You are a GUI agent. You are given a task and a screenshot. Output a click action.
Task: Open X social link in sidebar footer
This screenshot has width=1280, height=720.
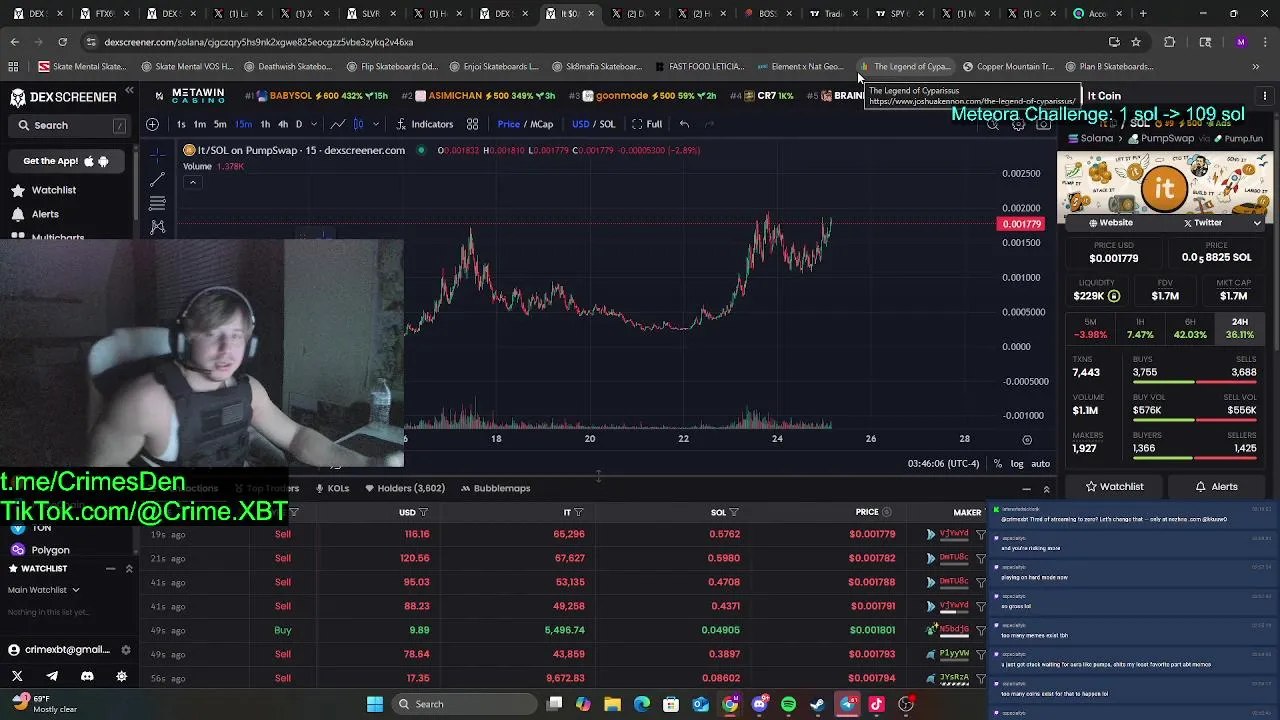[17, 677]
